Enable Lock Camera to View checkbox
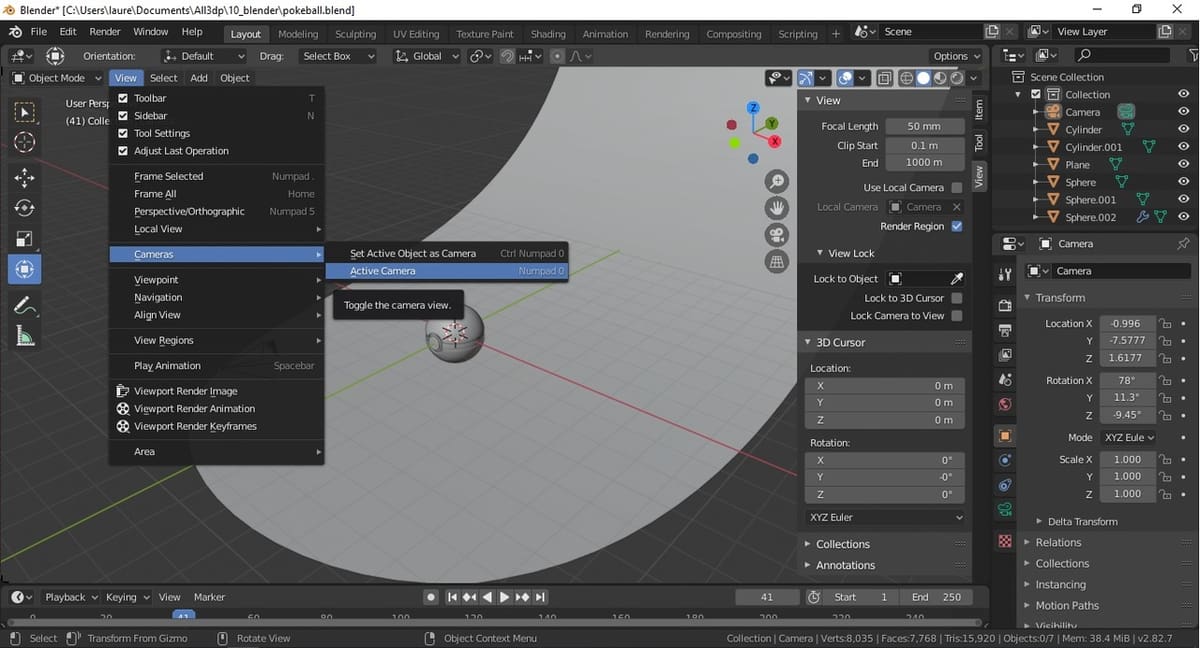This screenshot has height=648, width=1200. tap(957, 316)
